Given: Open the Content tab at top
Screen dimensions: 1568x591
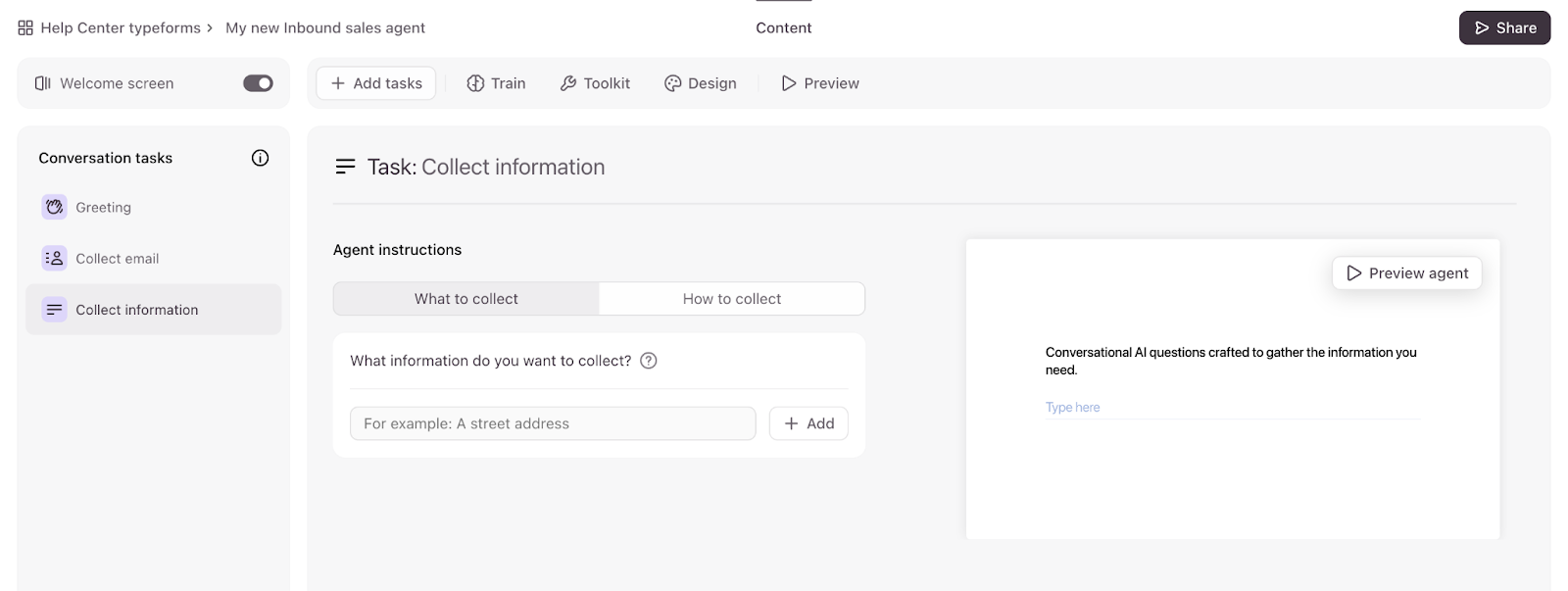Looking at the screenshot, I should [x=783, y=28].
